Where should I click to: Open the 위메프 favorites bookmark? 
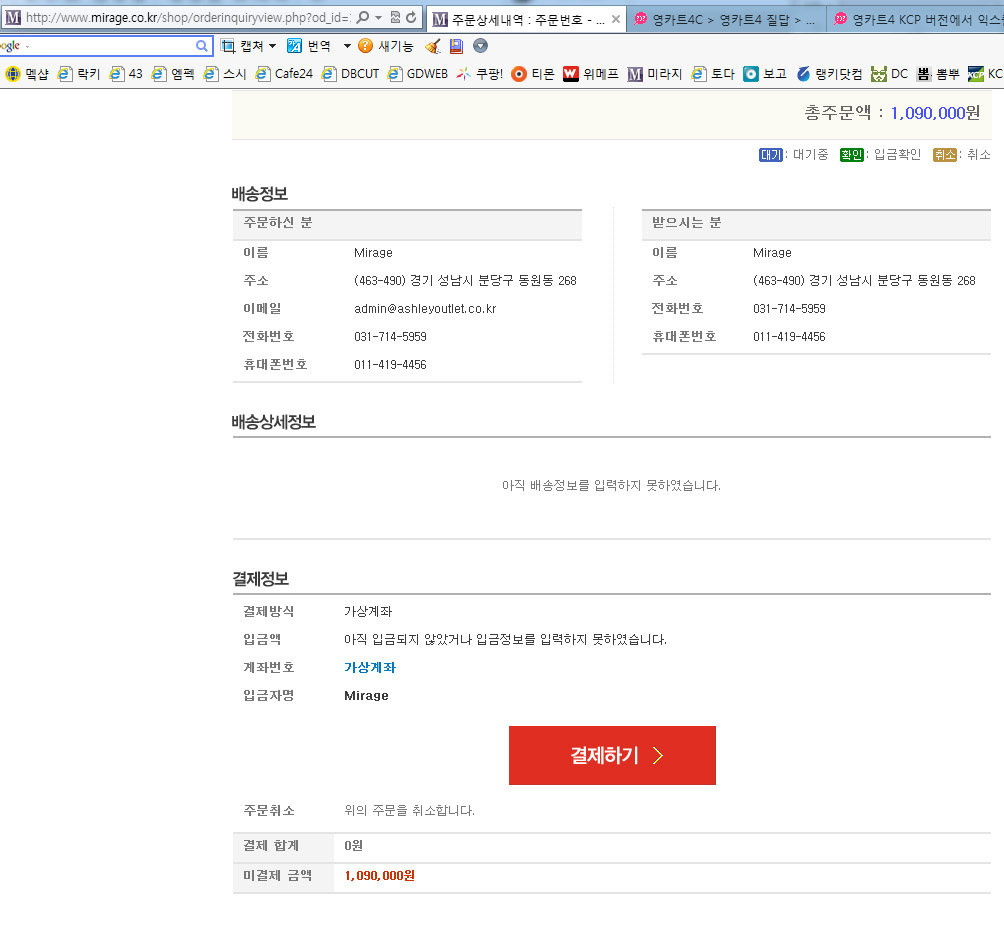click(x=591, y=73)
